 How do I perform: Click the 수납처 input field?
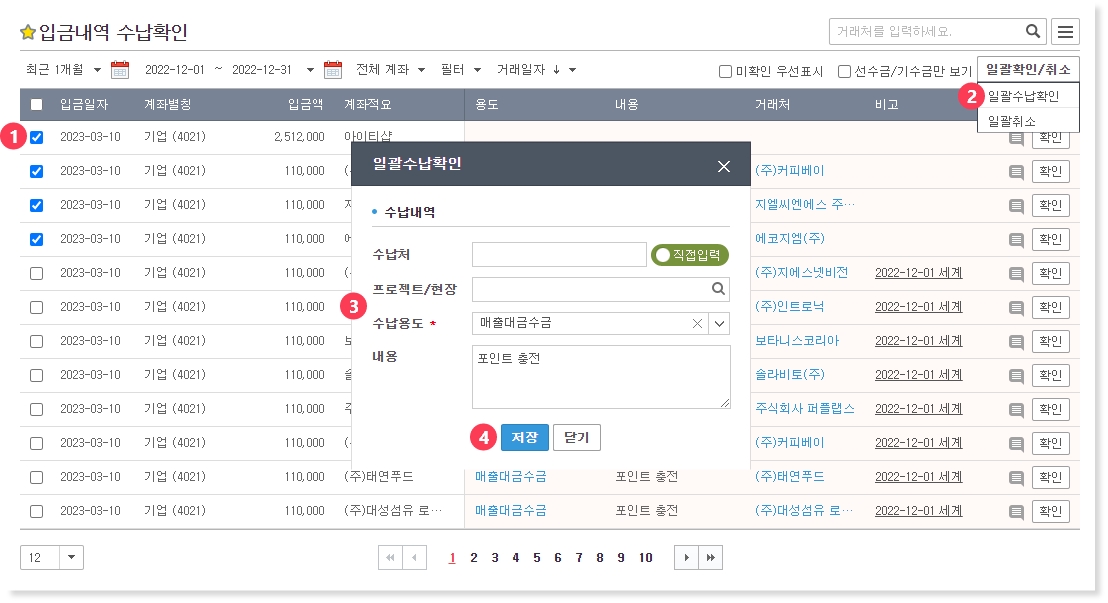[x=559, y=255]
